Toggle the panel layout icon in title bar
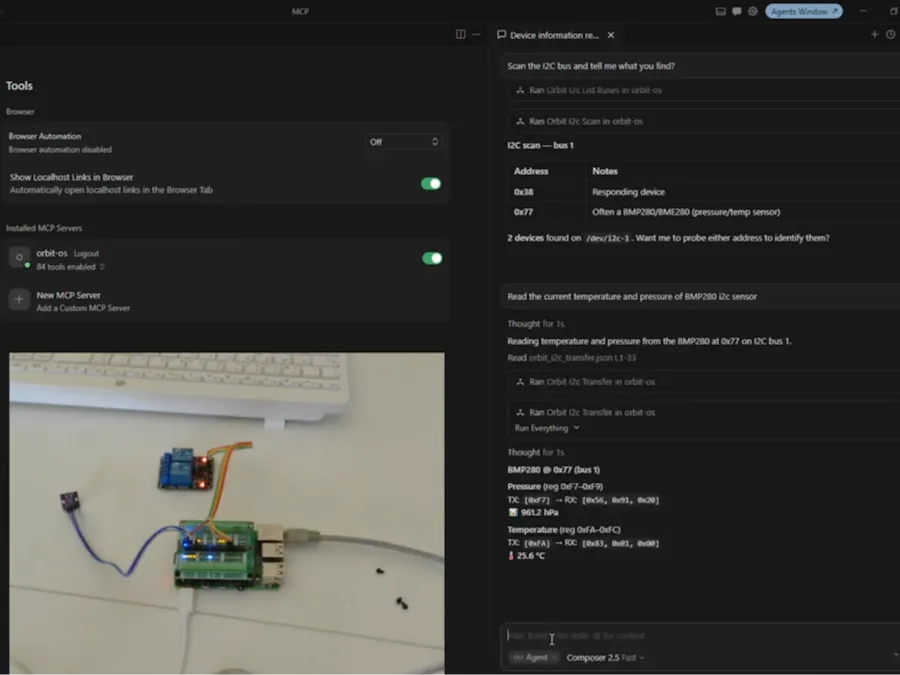Screen dimensions: 900x675 tap(720, 11)
